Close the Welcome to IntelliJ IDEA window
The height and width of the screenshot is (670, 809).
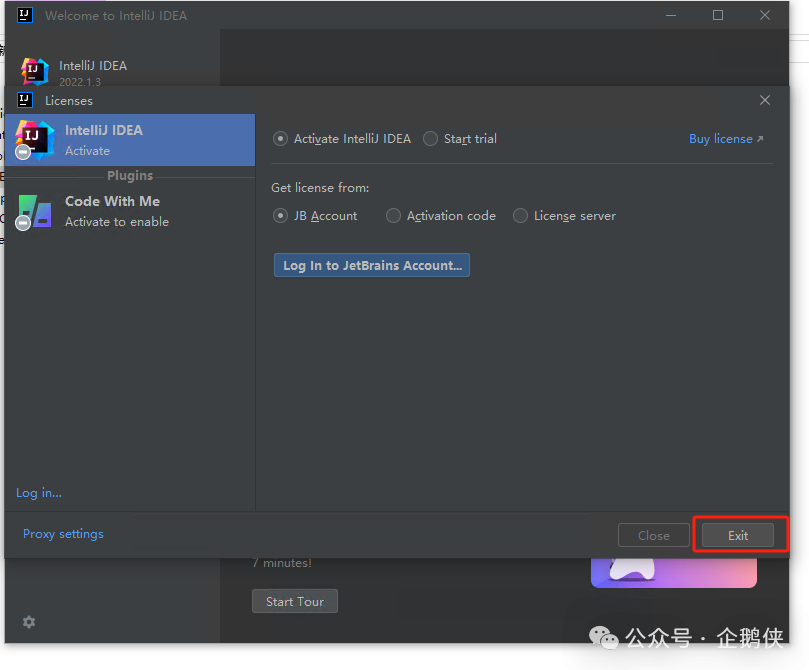point(765,15)
